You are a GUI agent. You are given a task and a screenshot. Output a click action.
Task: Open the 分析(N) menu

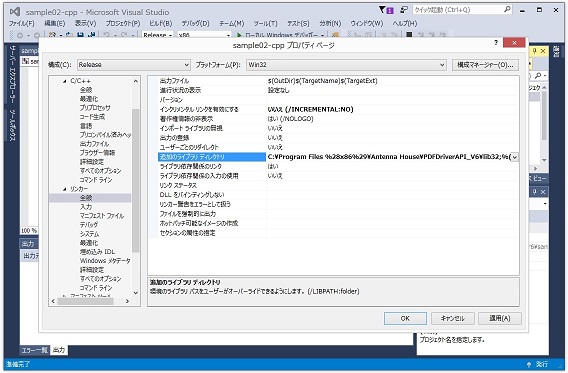pyautogui.click(x=330, y=23)
